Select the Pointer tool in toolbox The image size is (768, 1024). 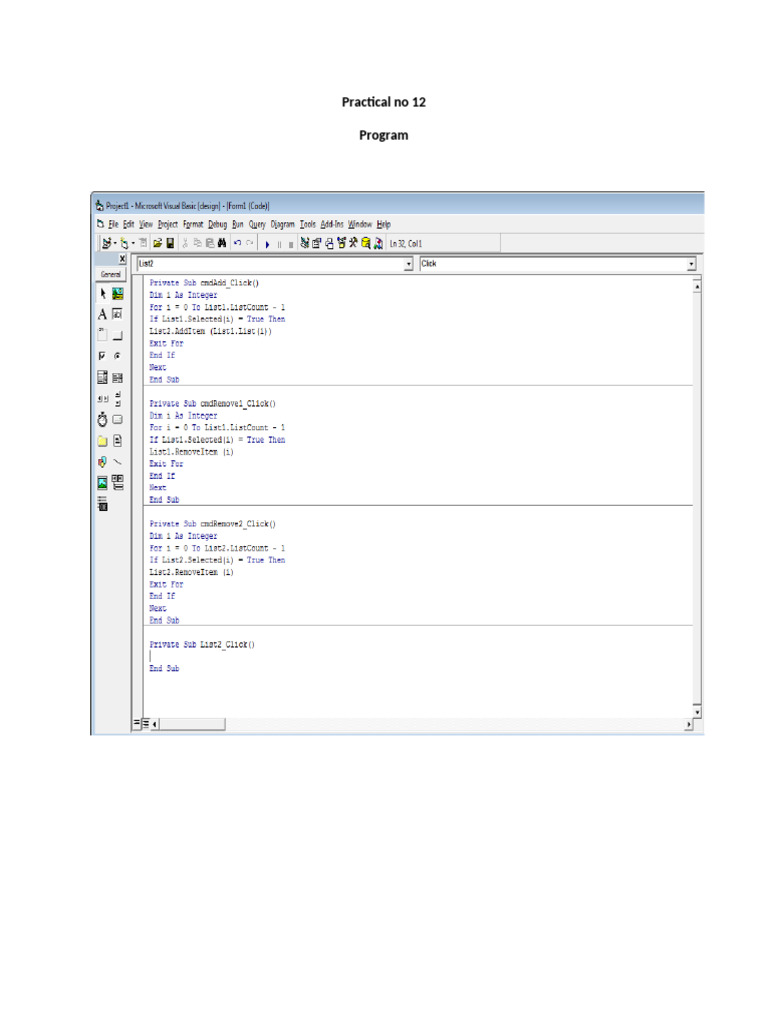click(103, 294)
